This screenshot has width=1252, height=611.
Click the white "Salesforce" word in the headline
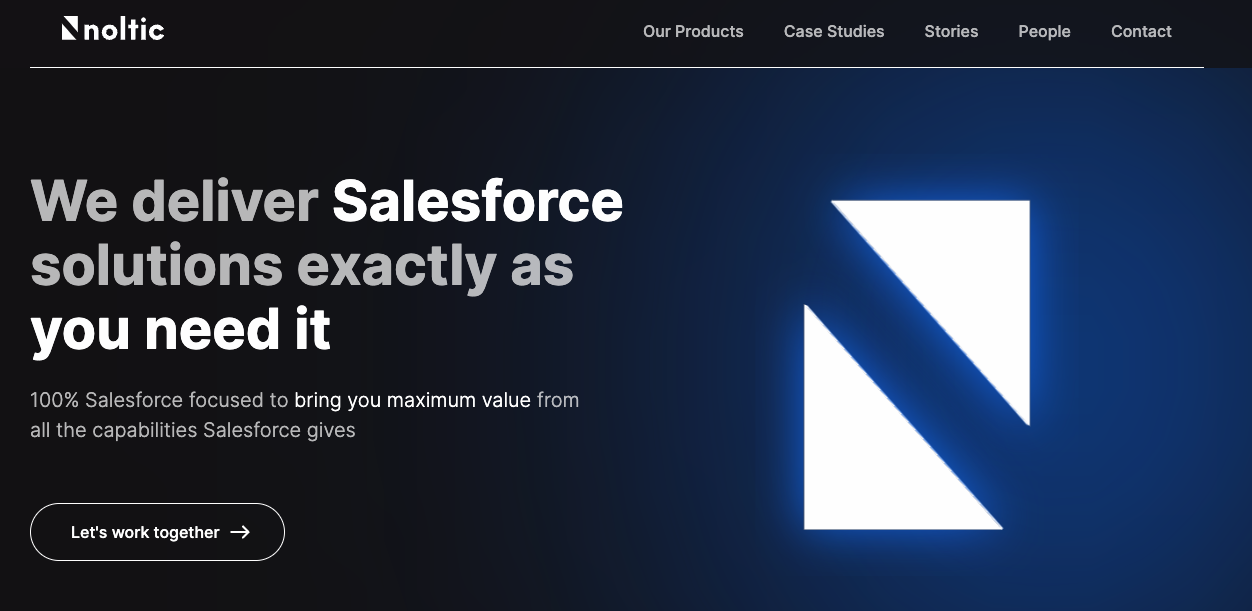click(477, 201)
